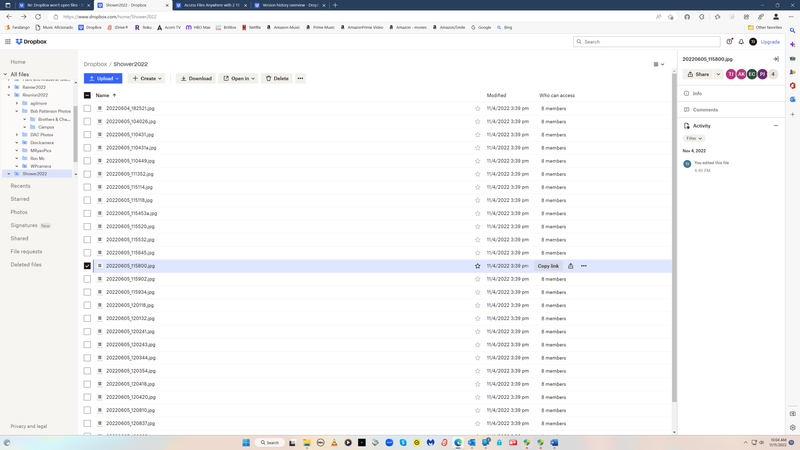
Task: Open more options on the 20220605_115800.jpg row
Action: click(584, 266)
